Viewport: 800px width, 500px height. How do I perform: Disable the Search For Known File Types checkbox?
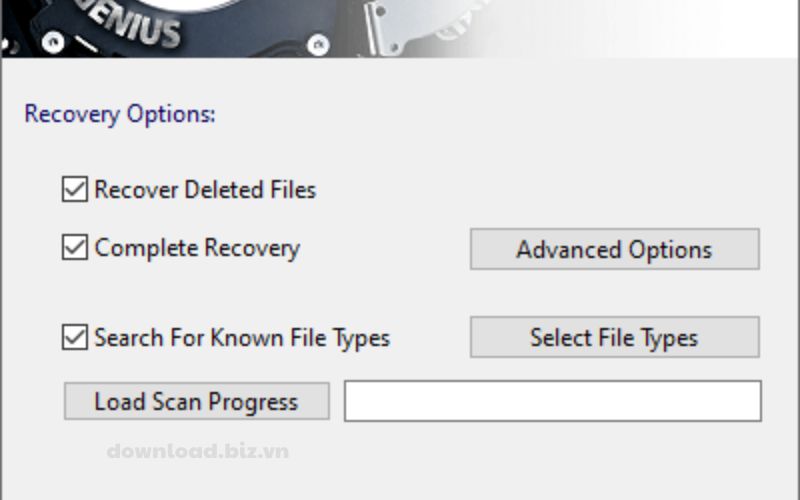tap(75, 337)
